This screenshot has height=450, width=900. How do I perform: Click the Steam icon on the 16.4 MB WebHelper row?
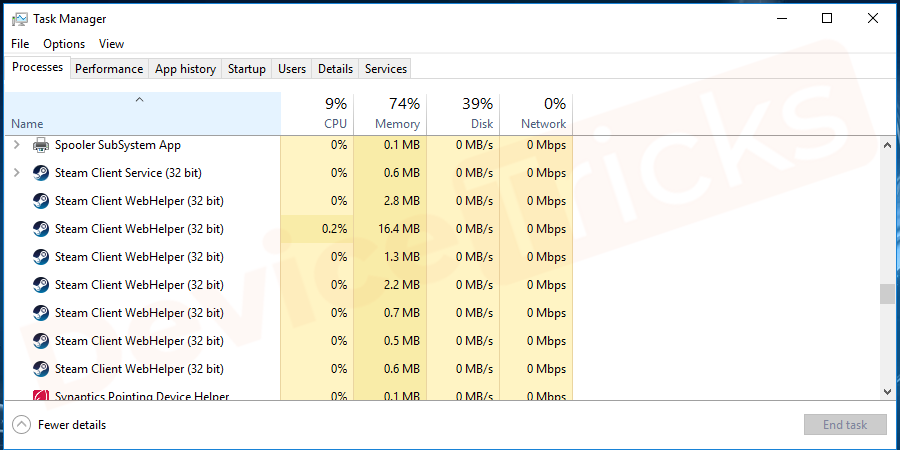pyautogui.click(x=41, y=229)
